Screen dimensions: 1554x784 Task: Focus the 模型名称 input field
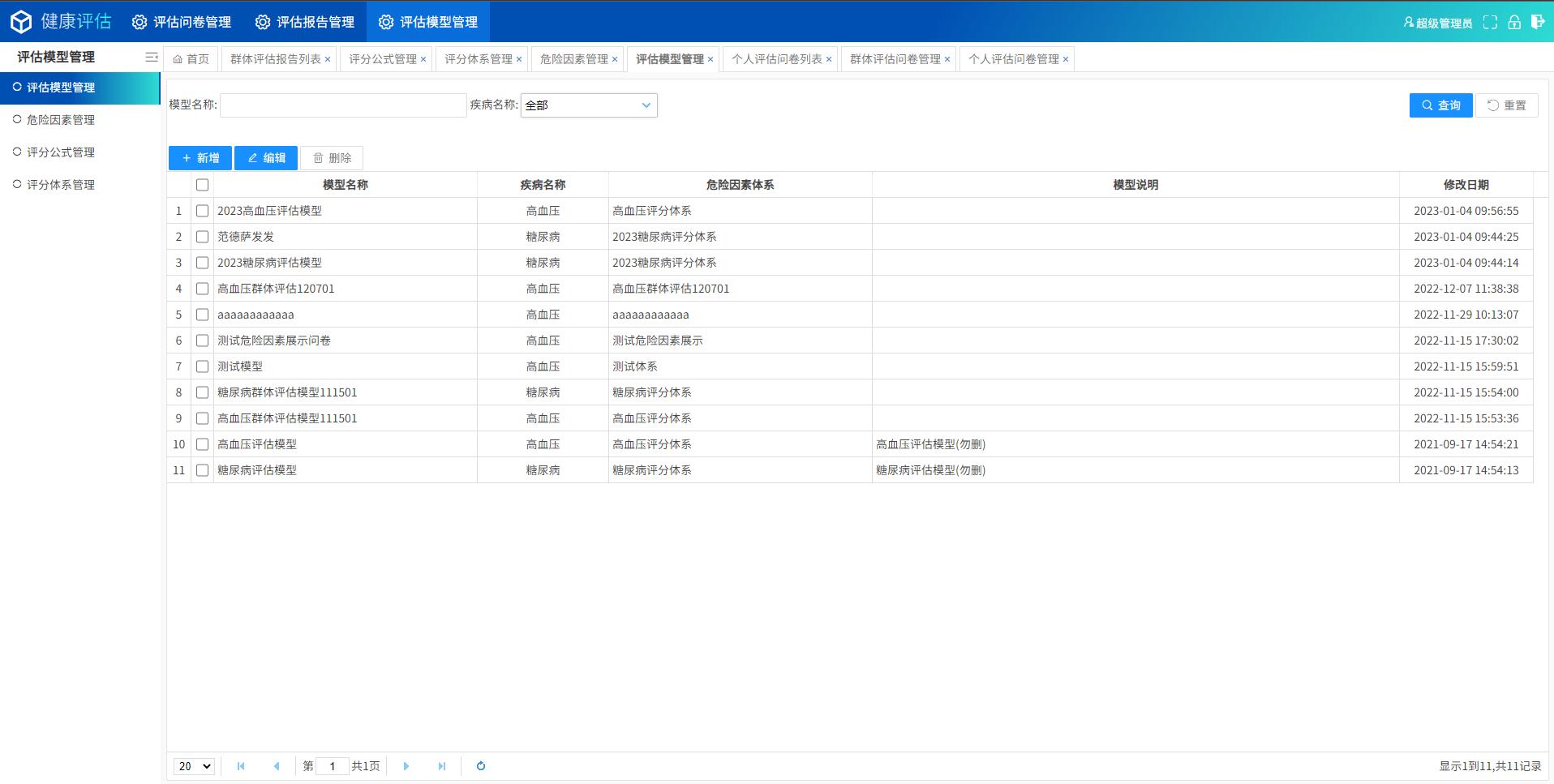click(343, 105)
